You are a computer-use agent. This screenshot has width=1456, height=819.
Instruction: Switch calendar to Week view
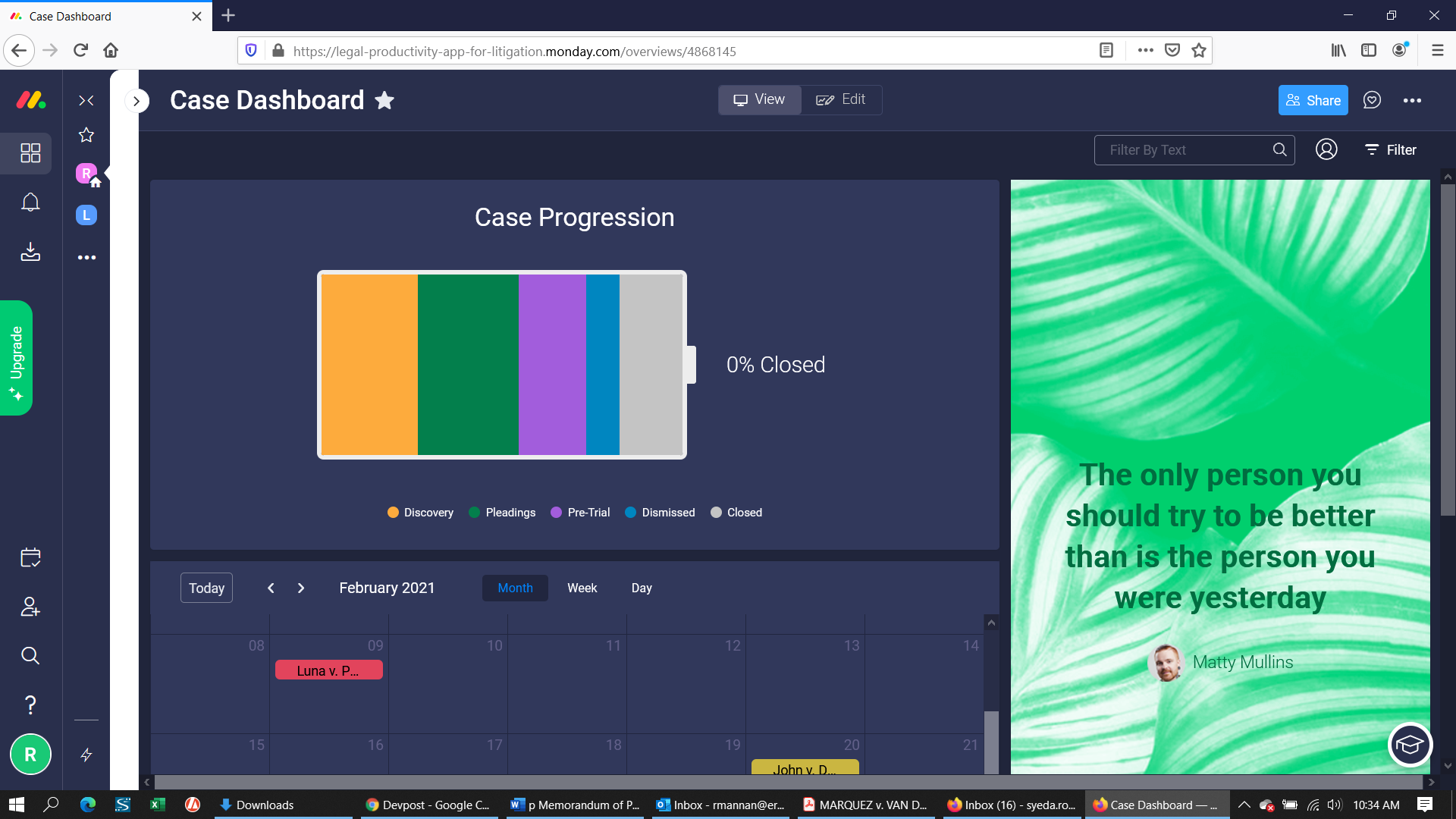(582, 588)
